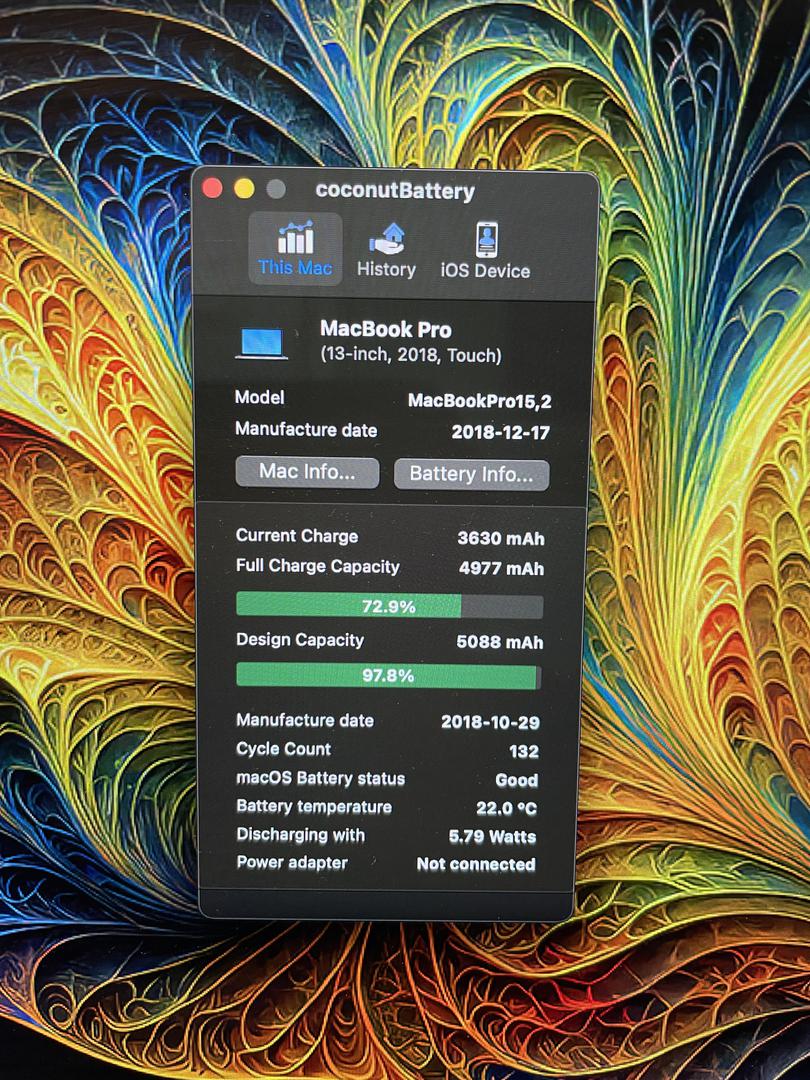
Task: Click the macOS Battery status label
Action: [320, 778]
